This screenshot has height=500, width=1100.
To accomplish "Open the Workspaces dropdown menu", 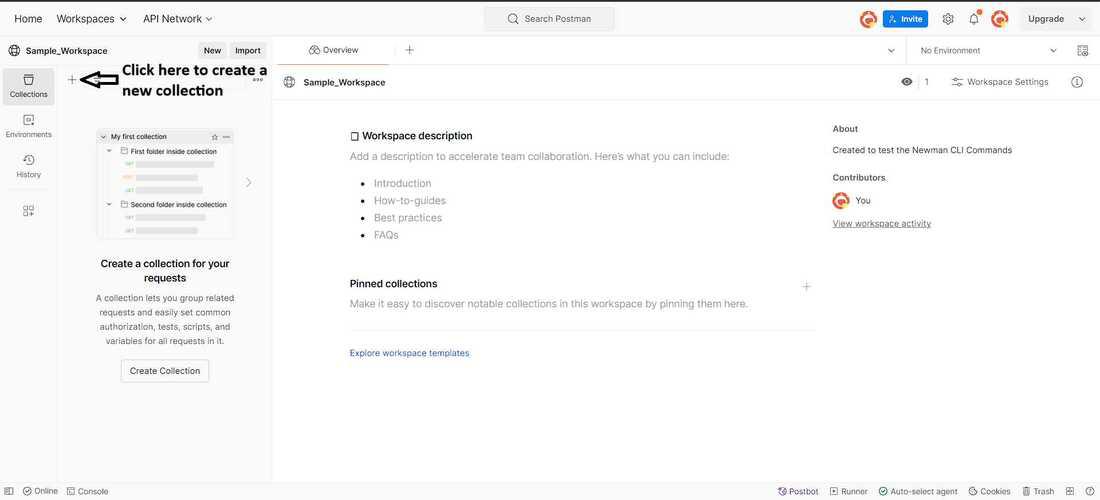I will (x=91, y=19).
